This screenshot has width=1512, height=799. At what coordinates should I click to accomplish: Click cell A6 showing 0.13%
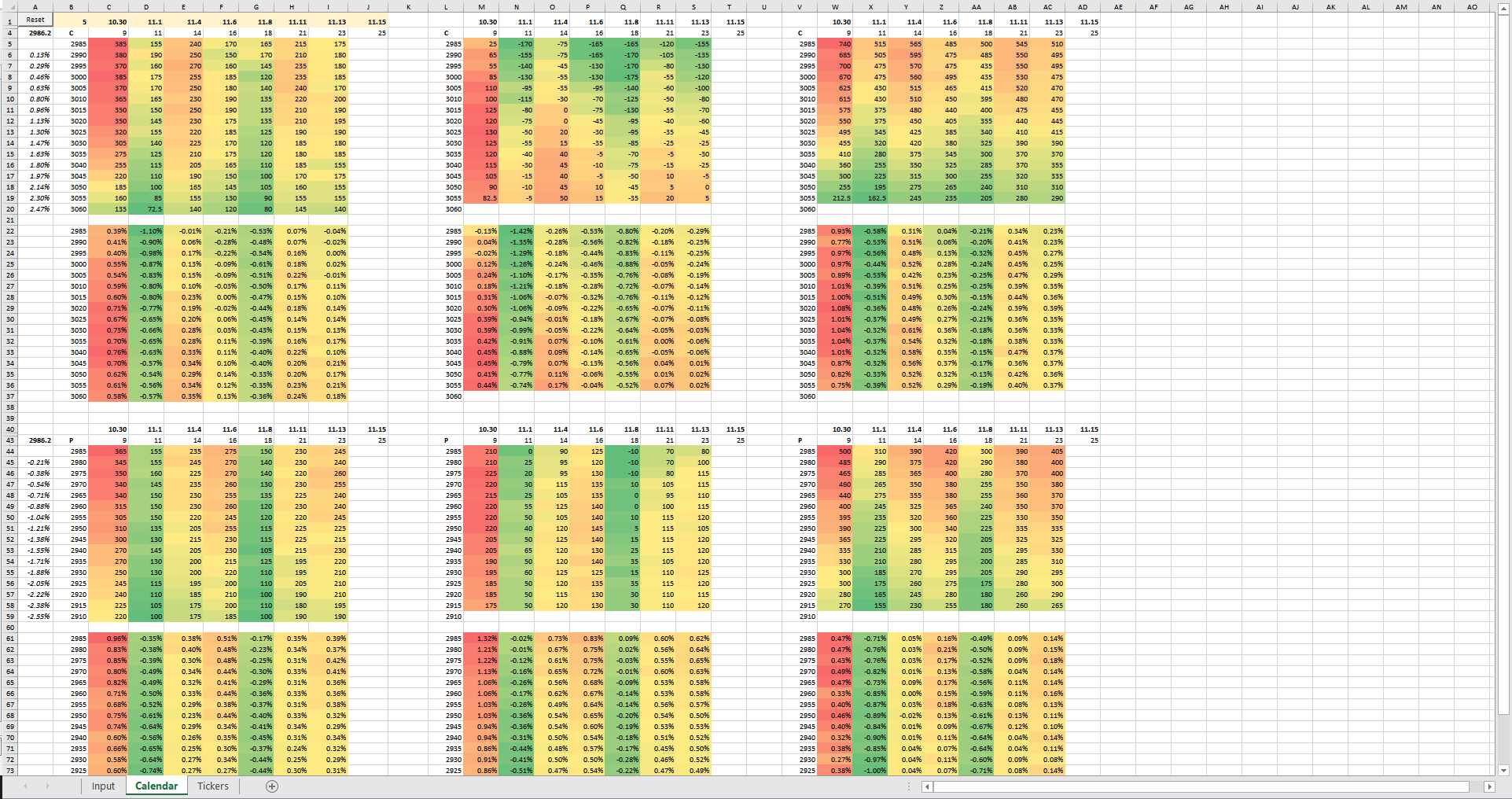point(35,55)
